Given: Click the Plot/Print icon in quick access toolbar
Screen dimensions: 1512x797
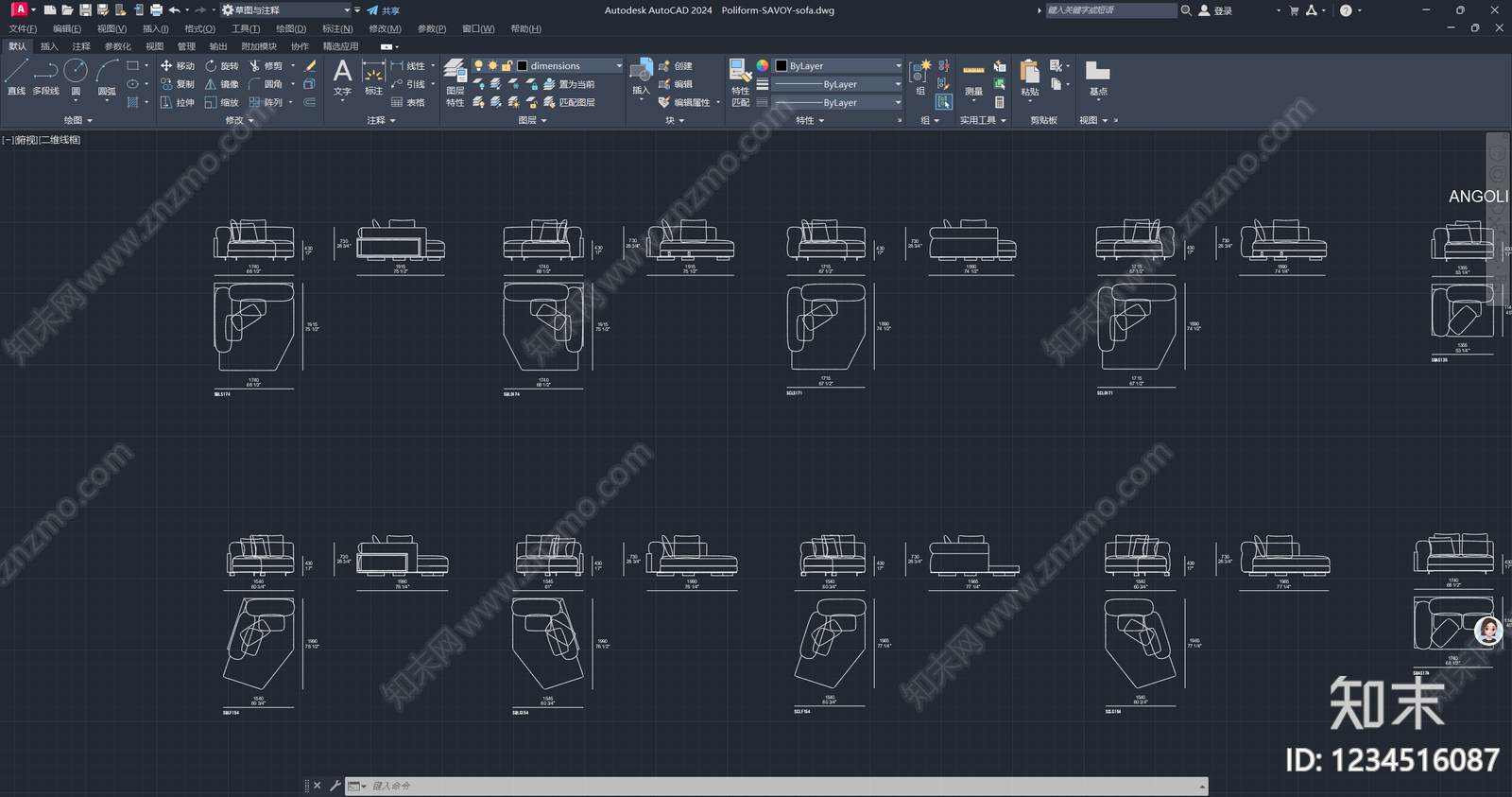Looking at the screenshot, I should point(156,10).
